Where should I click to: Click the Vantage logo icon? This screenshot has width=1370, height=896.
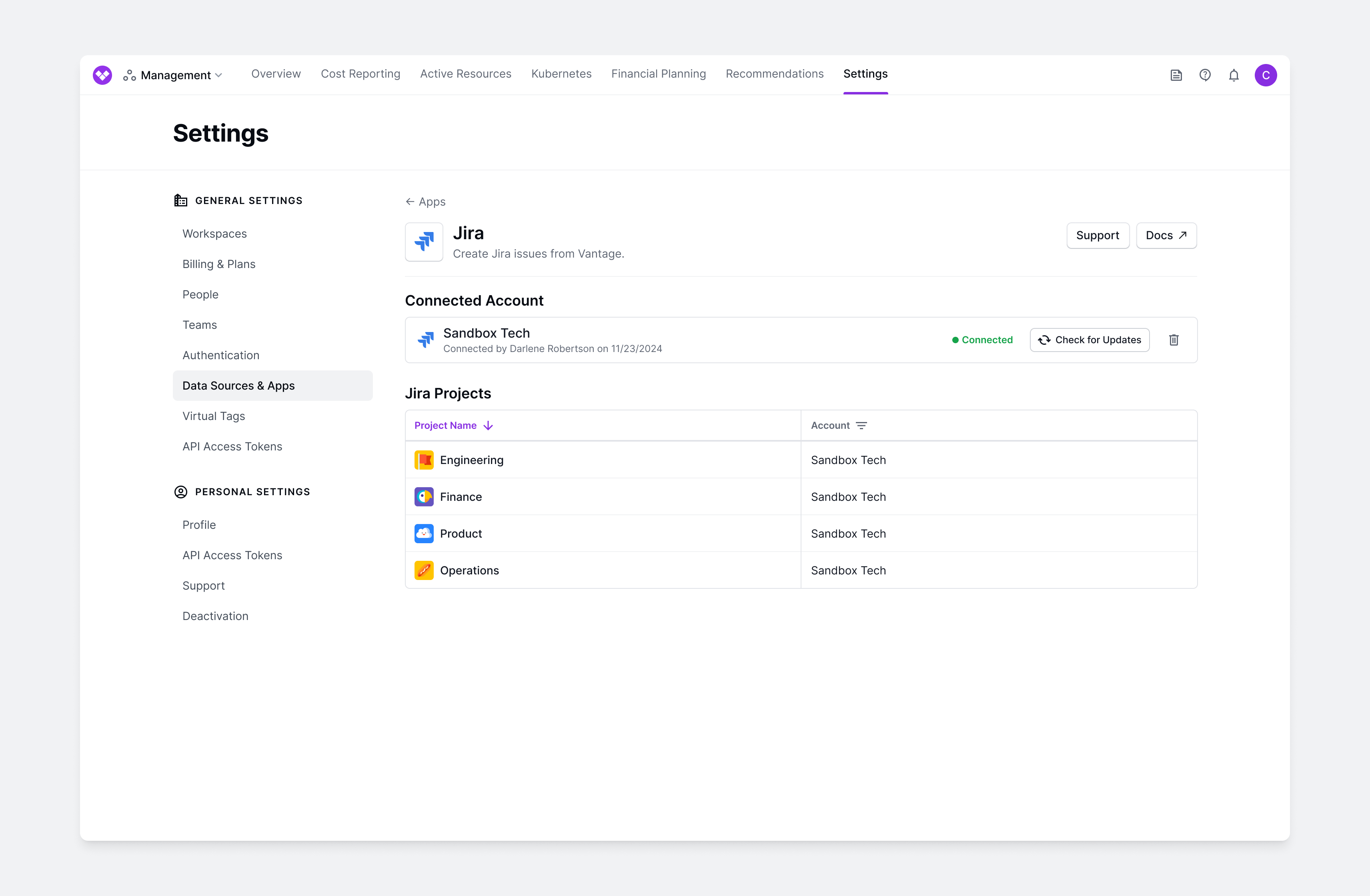102,75
